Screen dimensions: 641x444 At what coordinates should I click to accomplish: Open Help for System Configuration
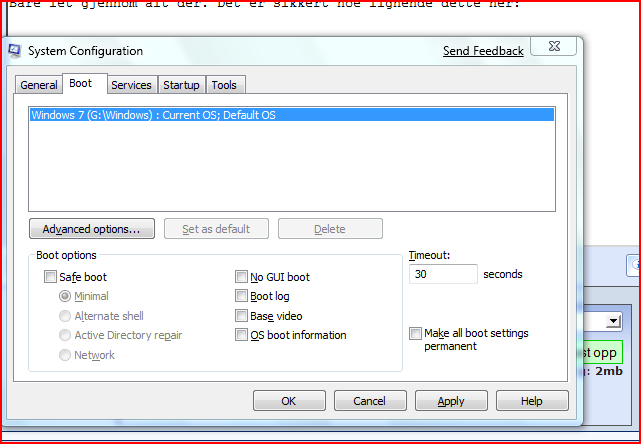click(532, 401)
